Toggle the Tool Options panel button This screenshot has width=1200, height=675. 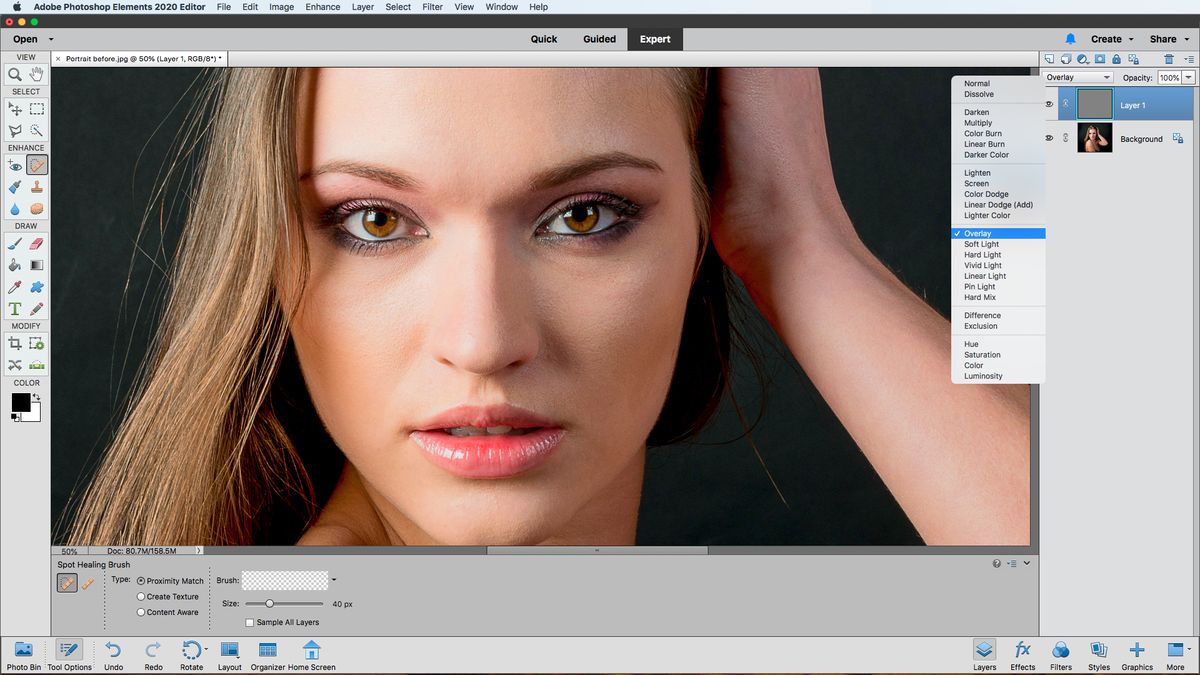pos(69,655)
